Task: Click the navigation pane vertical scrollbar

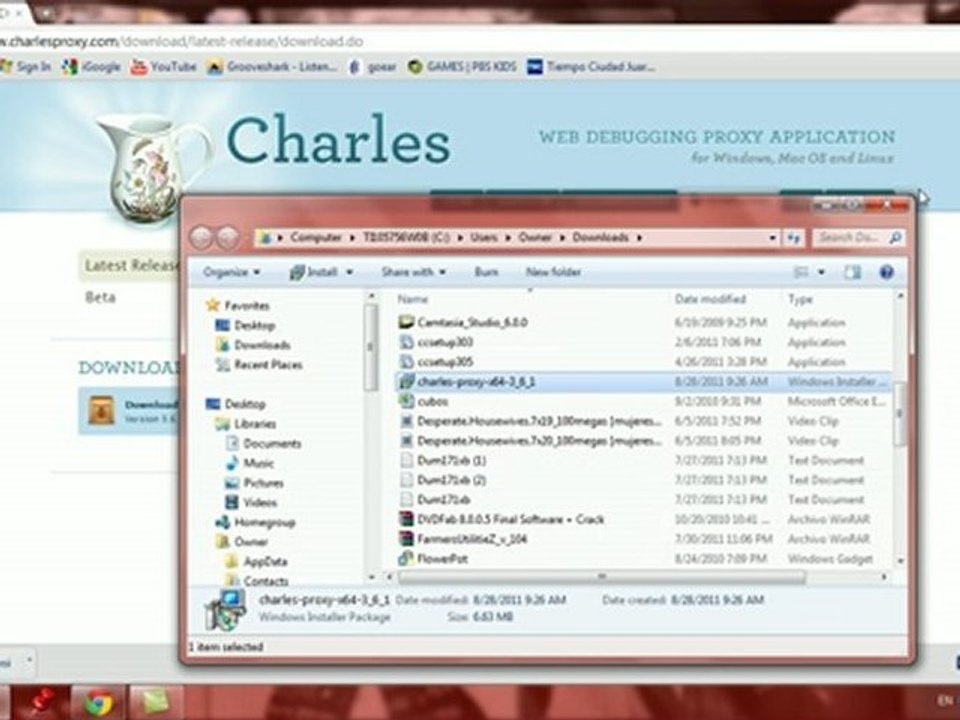Action: click(x=371, y=348)
